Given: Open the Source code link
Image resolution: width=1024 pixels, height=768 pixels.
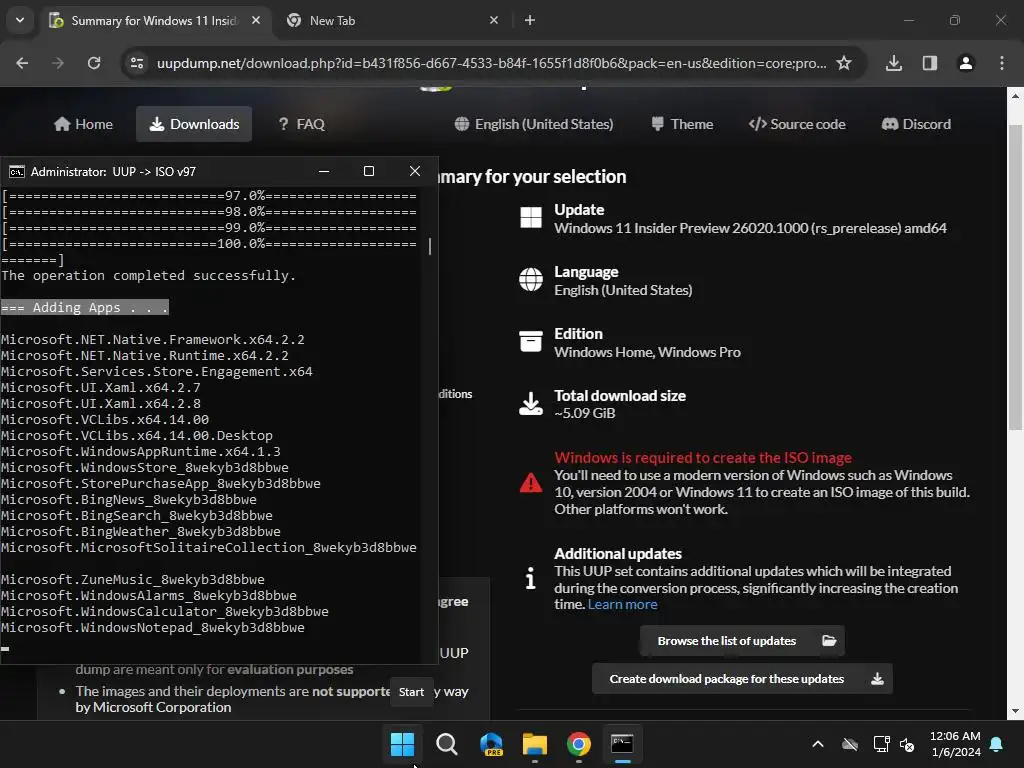Looking at the screenshot, I should [797, 124].
